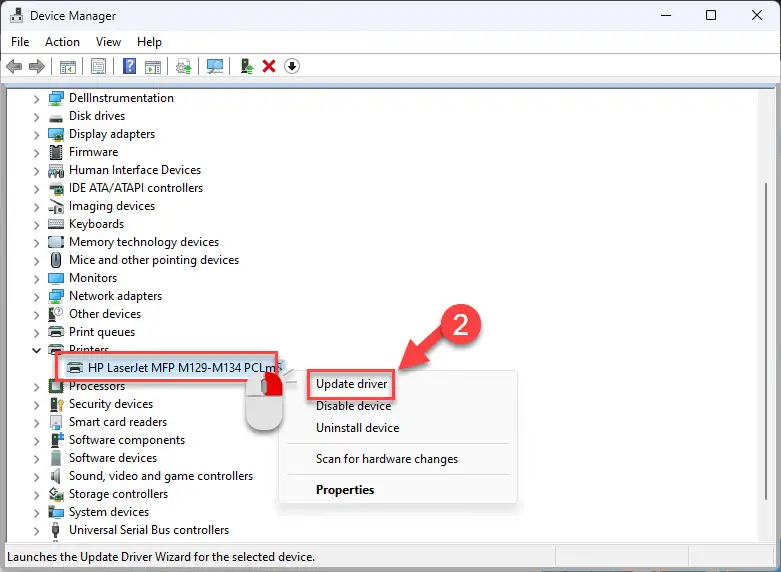Click the Monitors category icon
This screenshot has width=781, height=572.
point(56,278)
